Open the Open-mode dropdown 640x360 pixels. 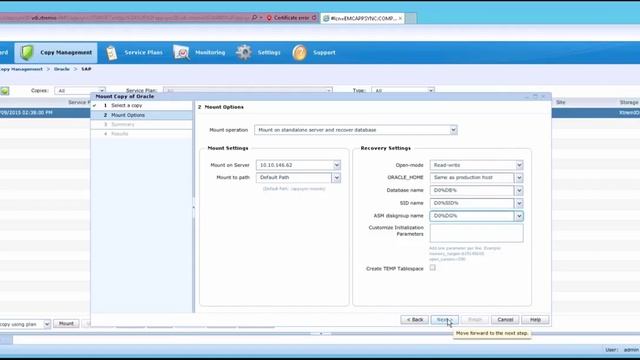pyautogui.click(x=519, y=165)
